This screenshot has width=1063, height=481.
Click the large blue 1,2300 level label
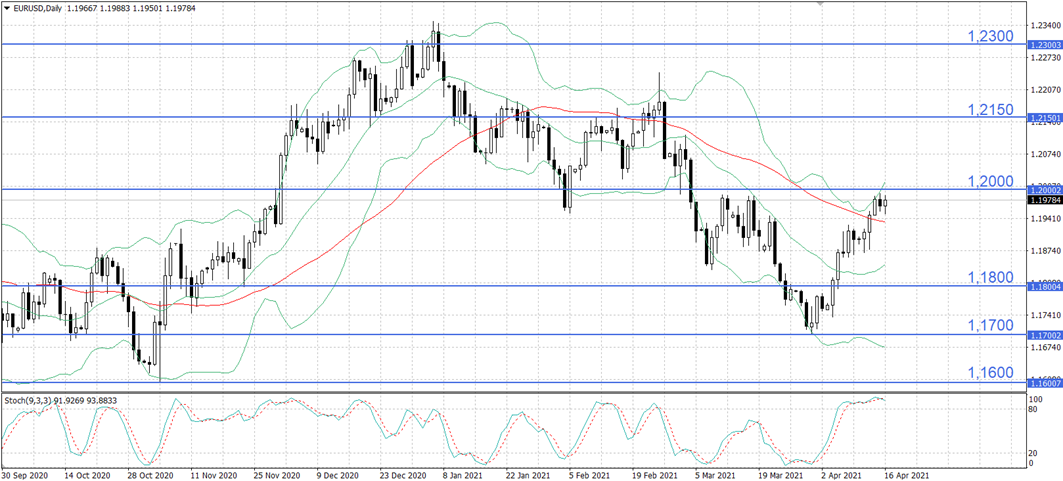click(x=989, y=36)
